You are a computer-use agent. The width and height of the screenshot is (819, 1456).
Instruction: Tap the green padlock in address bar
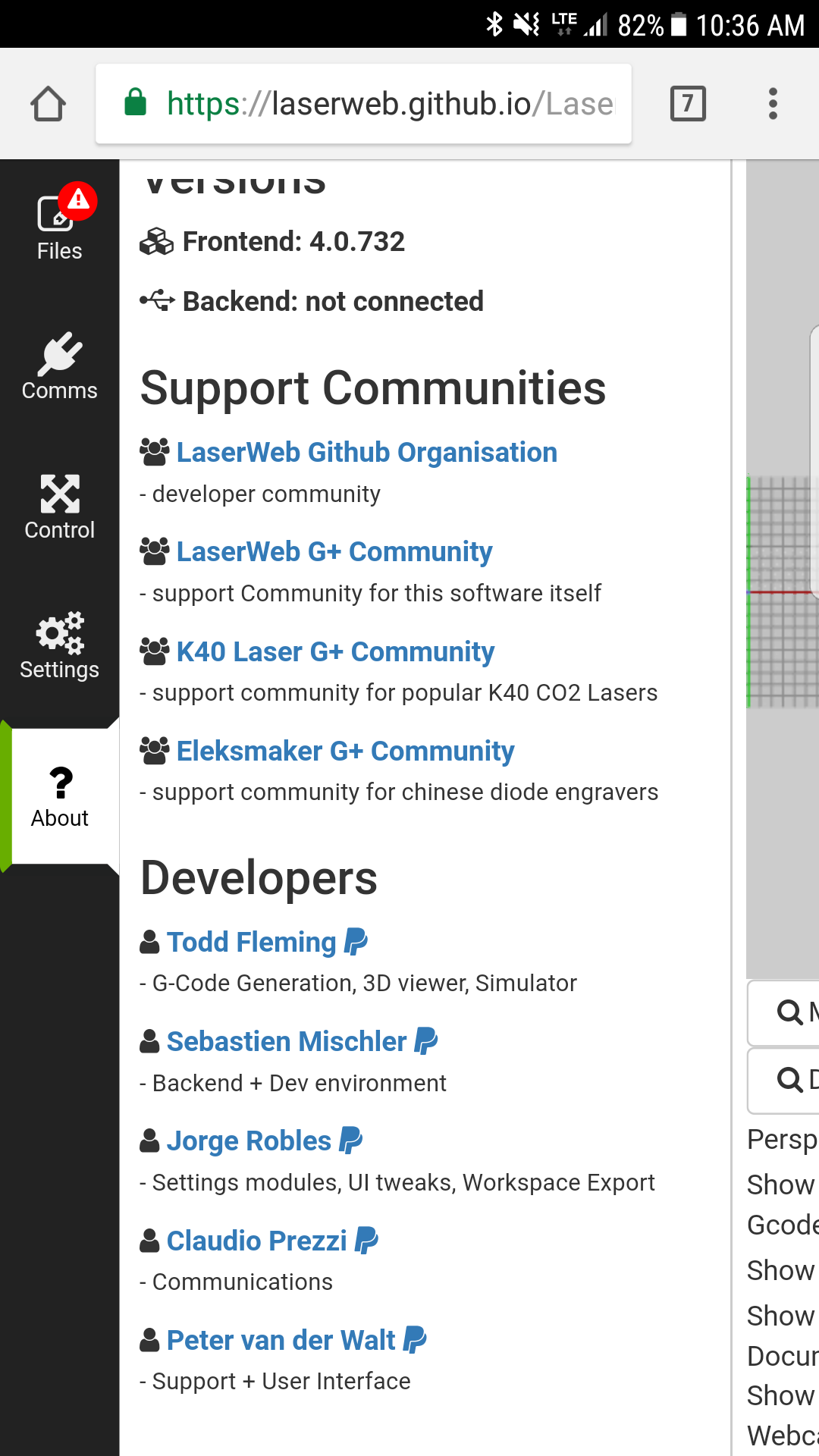tap(135, 102)
